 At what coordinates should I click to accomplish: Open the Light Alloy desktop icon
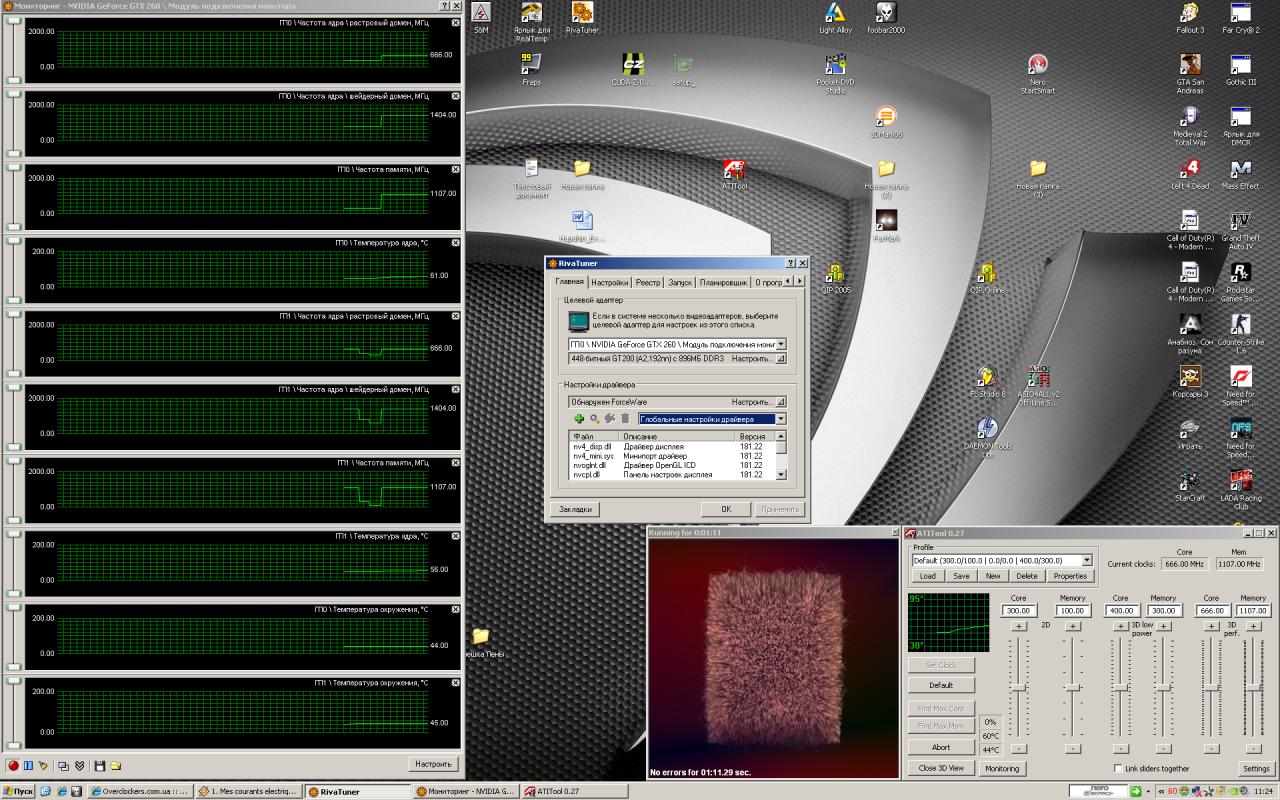835,18
